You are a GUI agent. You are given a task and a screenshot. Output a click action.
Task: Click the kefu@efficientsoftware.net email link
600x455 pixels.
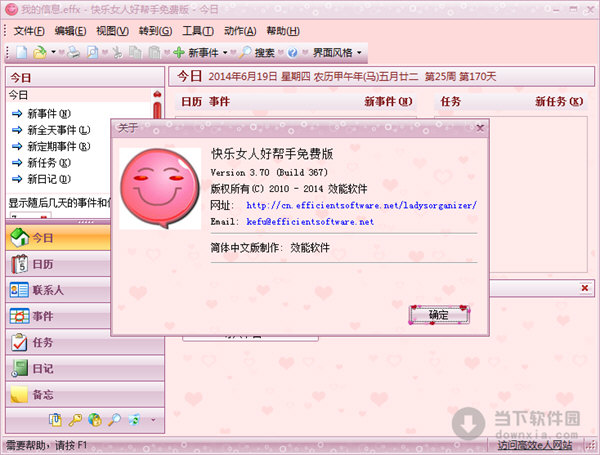(x=310, y=222)
